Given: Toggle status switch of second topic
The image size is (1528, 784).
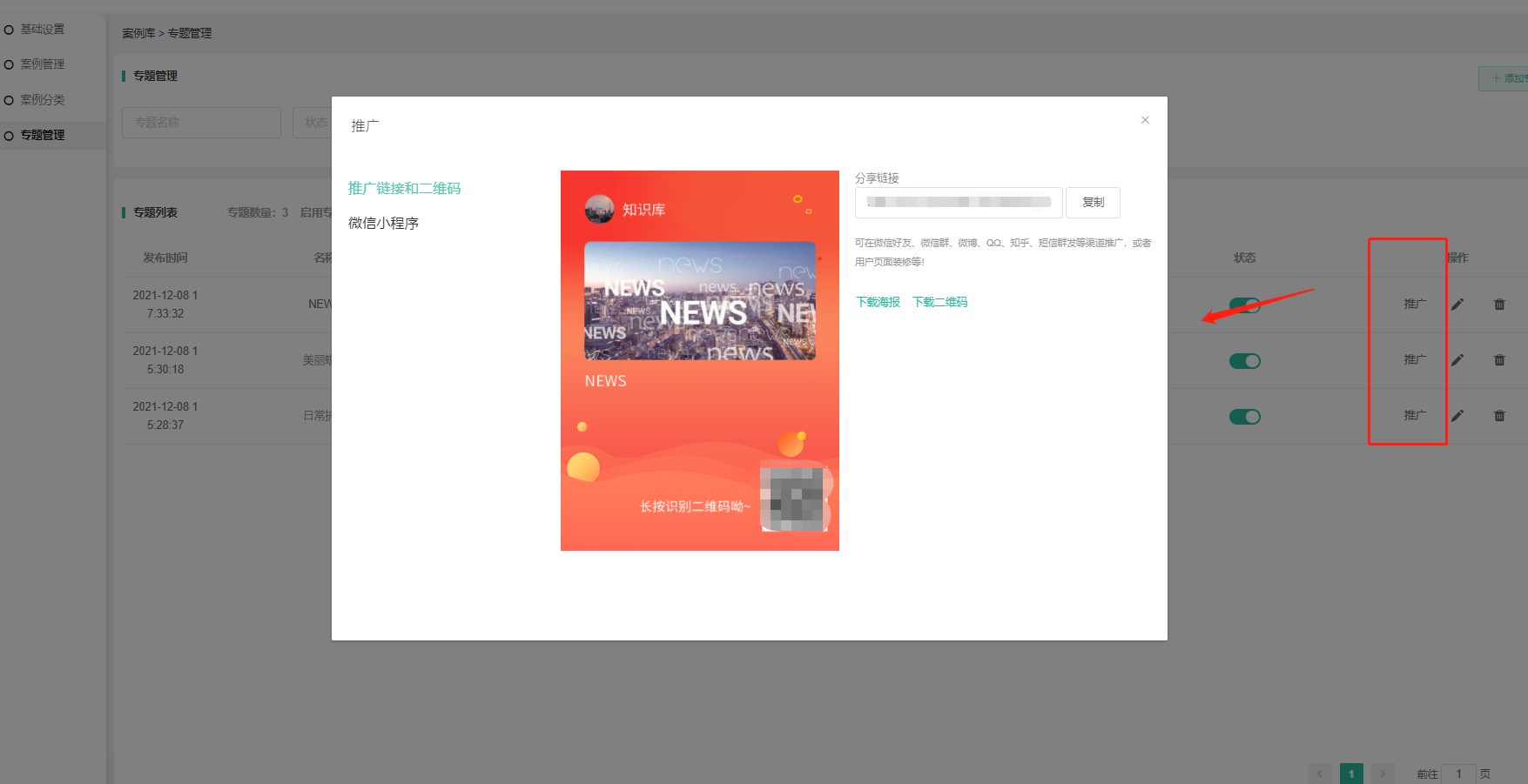Looking at the screenshot, I should (1245, 361).
